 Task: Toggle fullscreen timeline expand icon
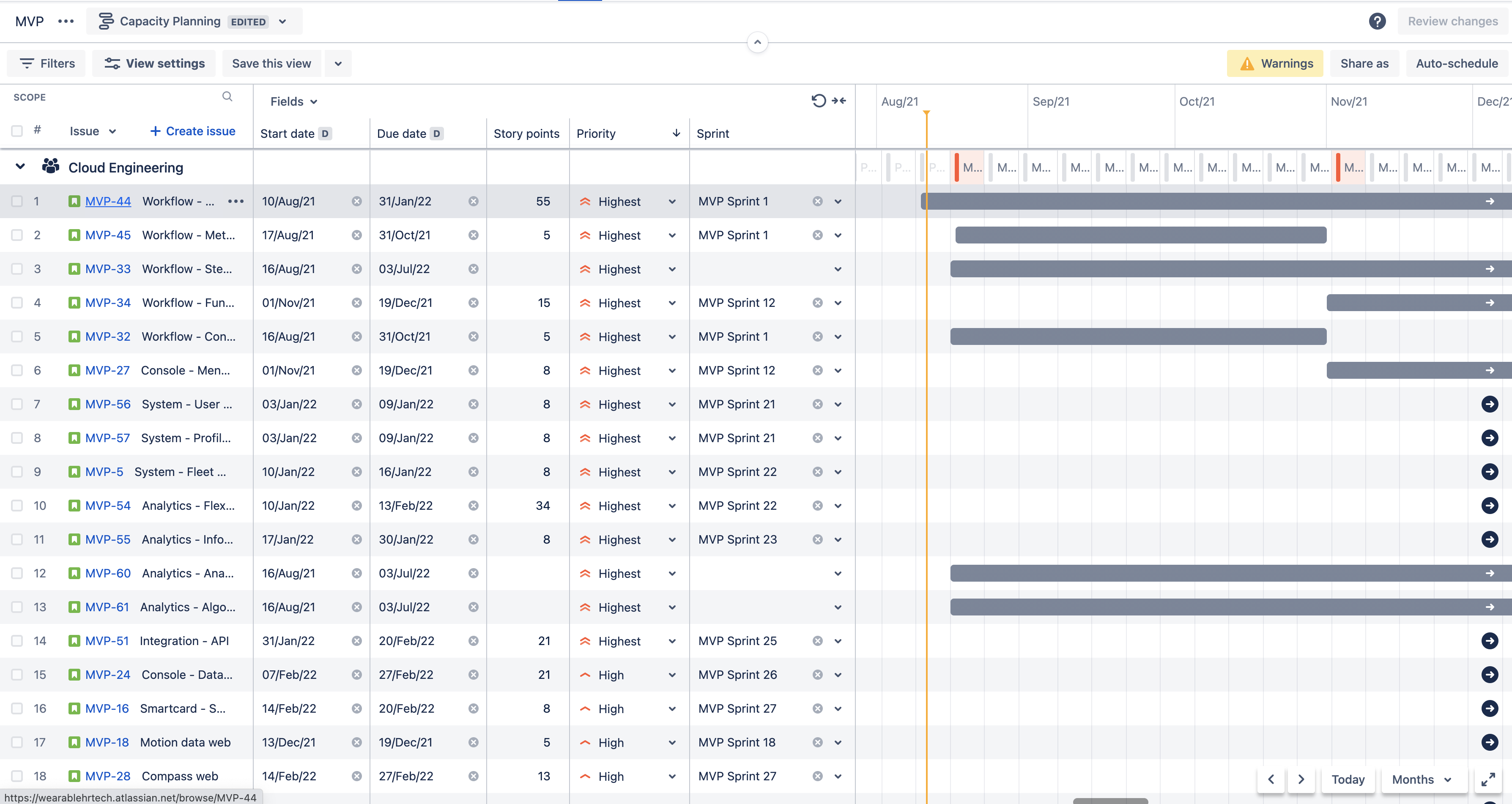1488,779
